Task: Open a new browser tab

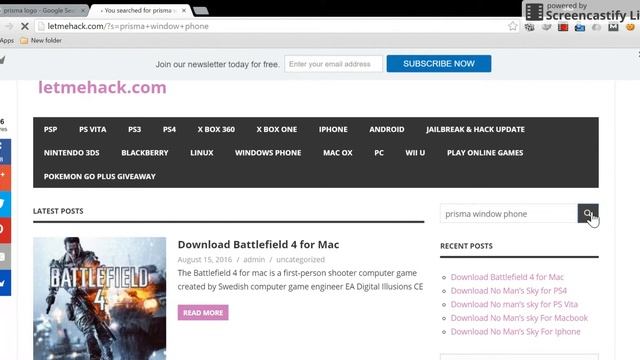Action: coord(200,11)
